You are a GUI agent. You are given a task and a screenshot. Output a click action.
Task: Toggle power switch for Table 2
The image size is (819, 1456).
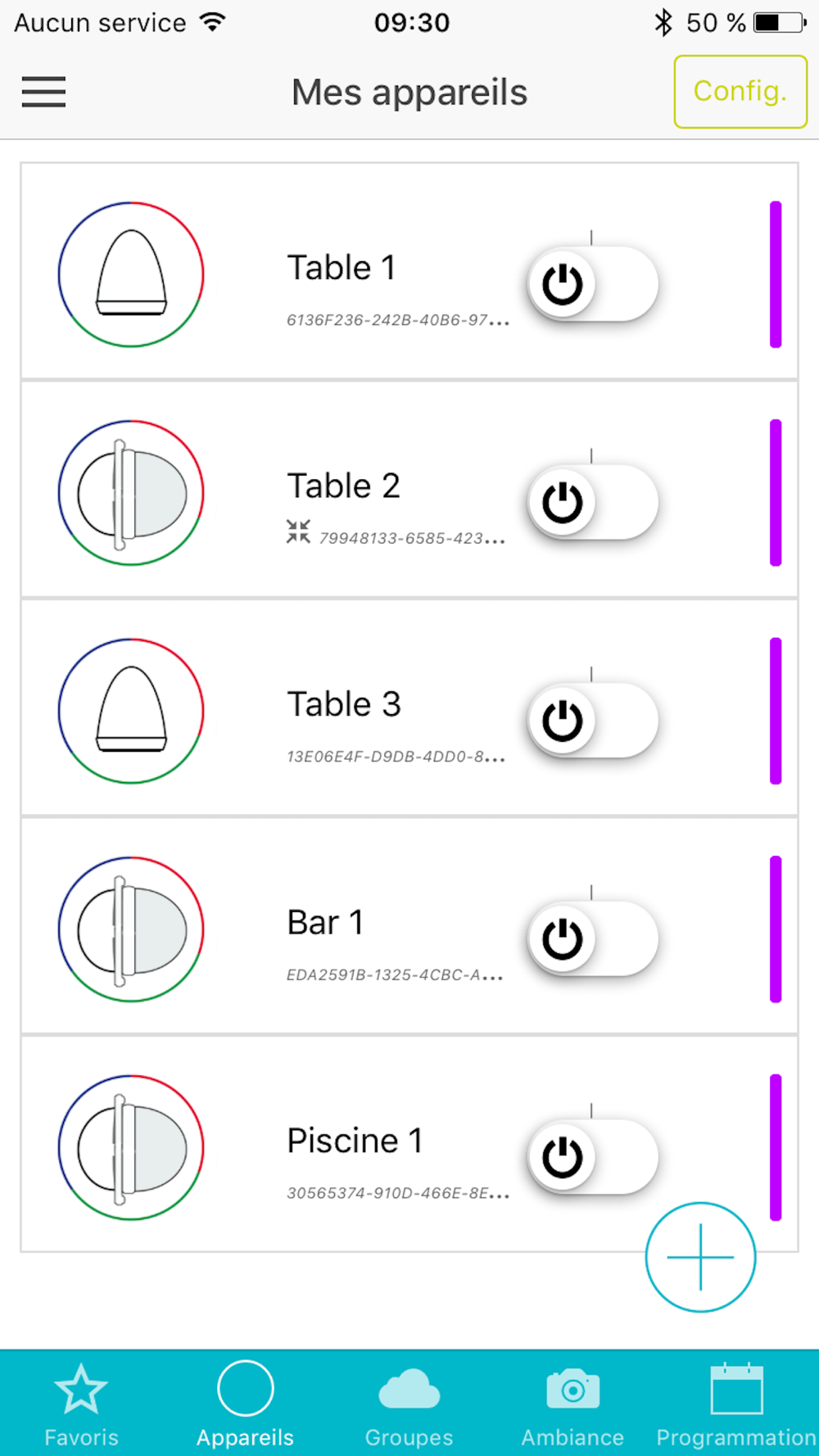[x=593, y=502]
